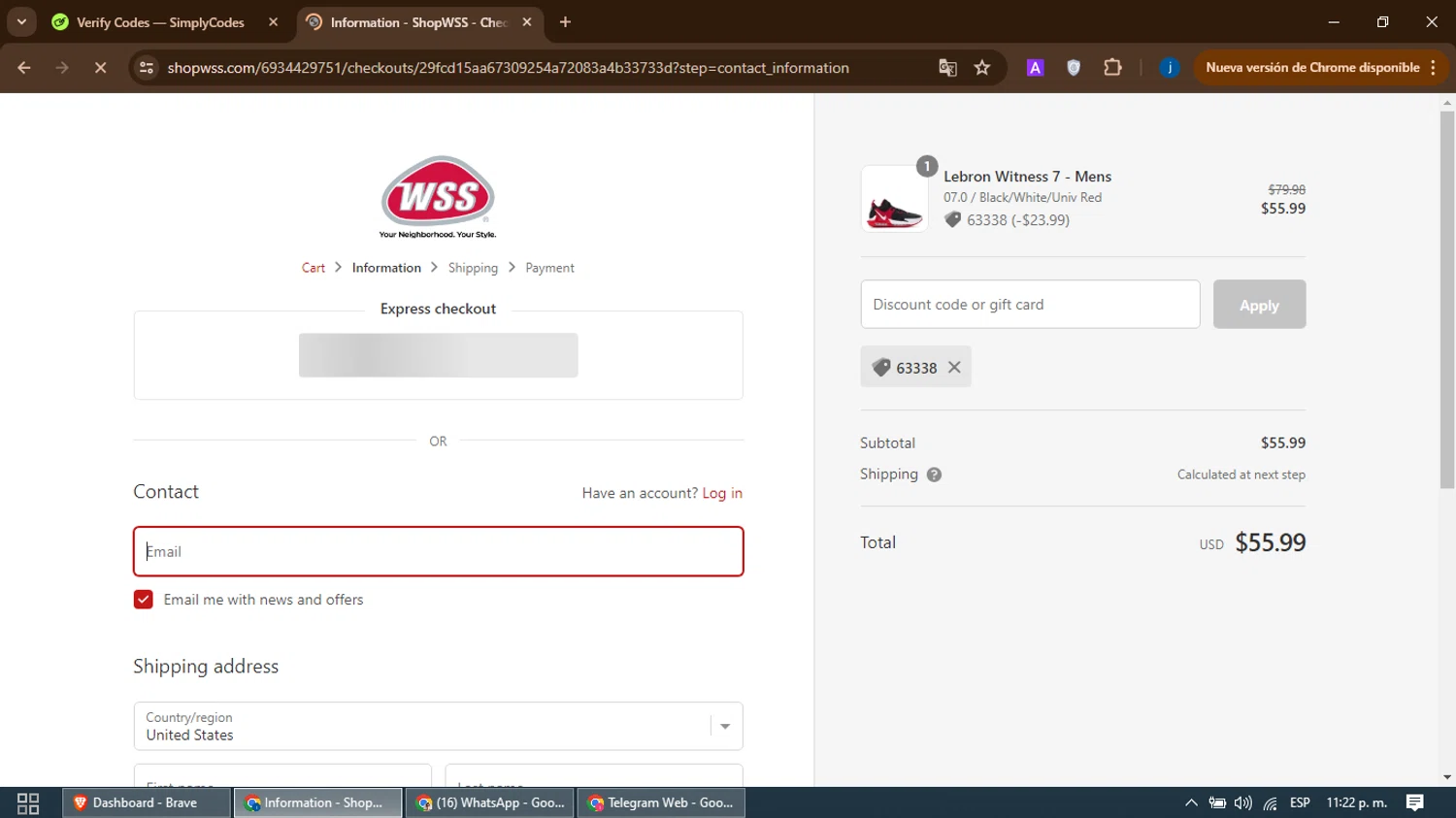This screenshot has width=1456, height=818.
Task: Close the Information - ShopWSS tab
Action: point(527,22)
